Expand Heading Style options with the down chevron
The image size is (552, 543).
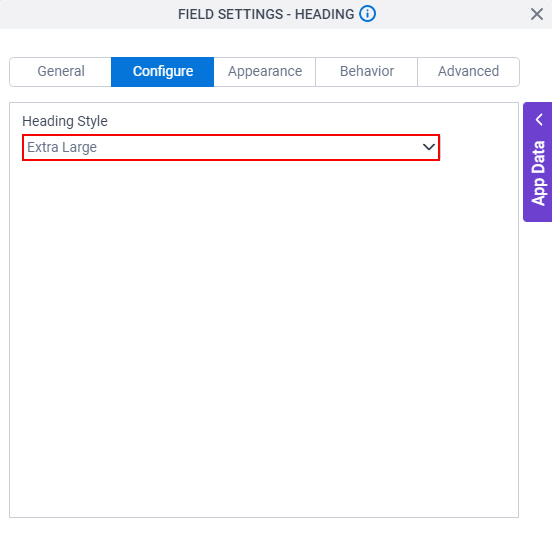click(428, 147)
